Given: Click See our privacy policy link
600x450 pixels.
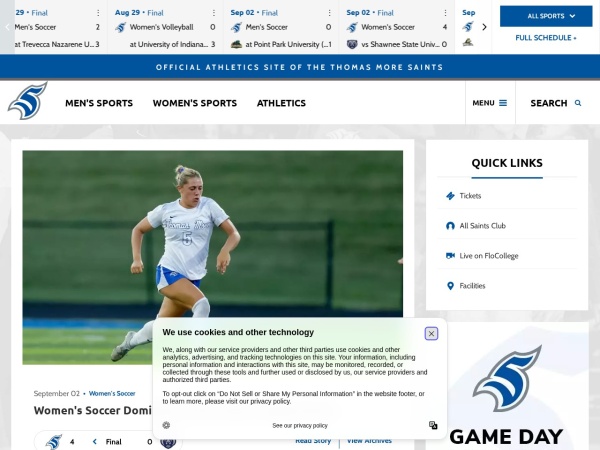Looking at the screenshot, I should (x=300, y=426).
